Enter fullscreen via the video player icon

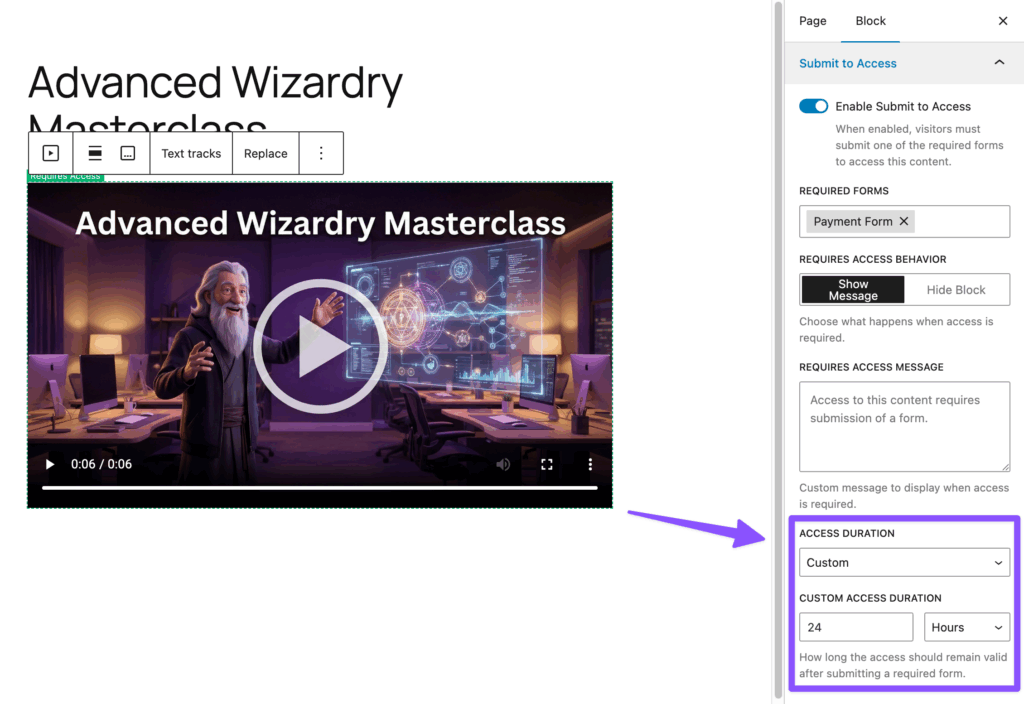[546, 464]
